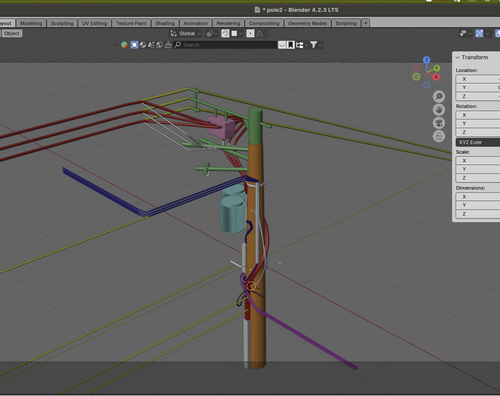The height and width of the screenshot is (396, 500).
Task: Toggle lock camera to view button
Action: tap(439, 136)
